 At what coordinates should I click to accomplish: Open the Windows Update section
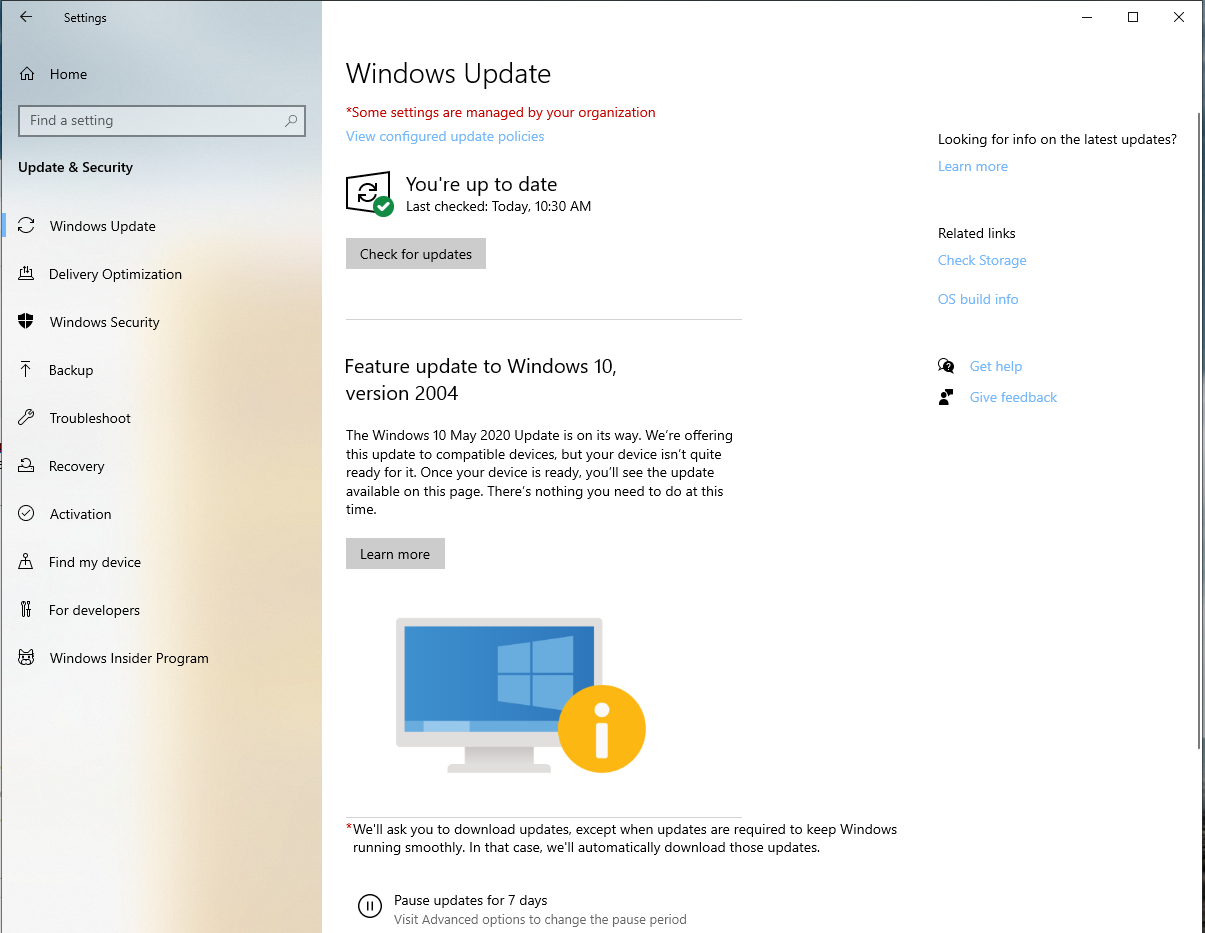click(161, 226)
